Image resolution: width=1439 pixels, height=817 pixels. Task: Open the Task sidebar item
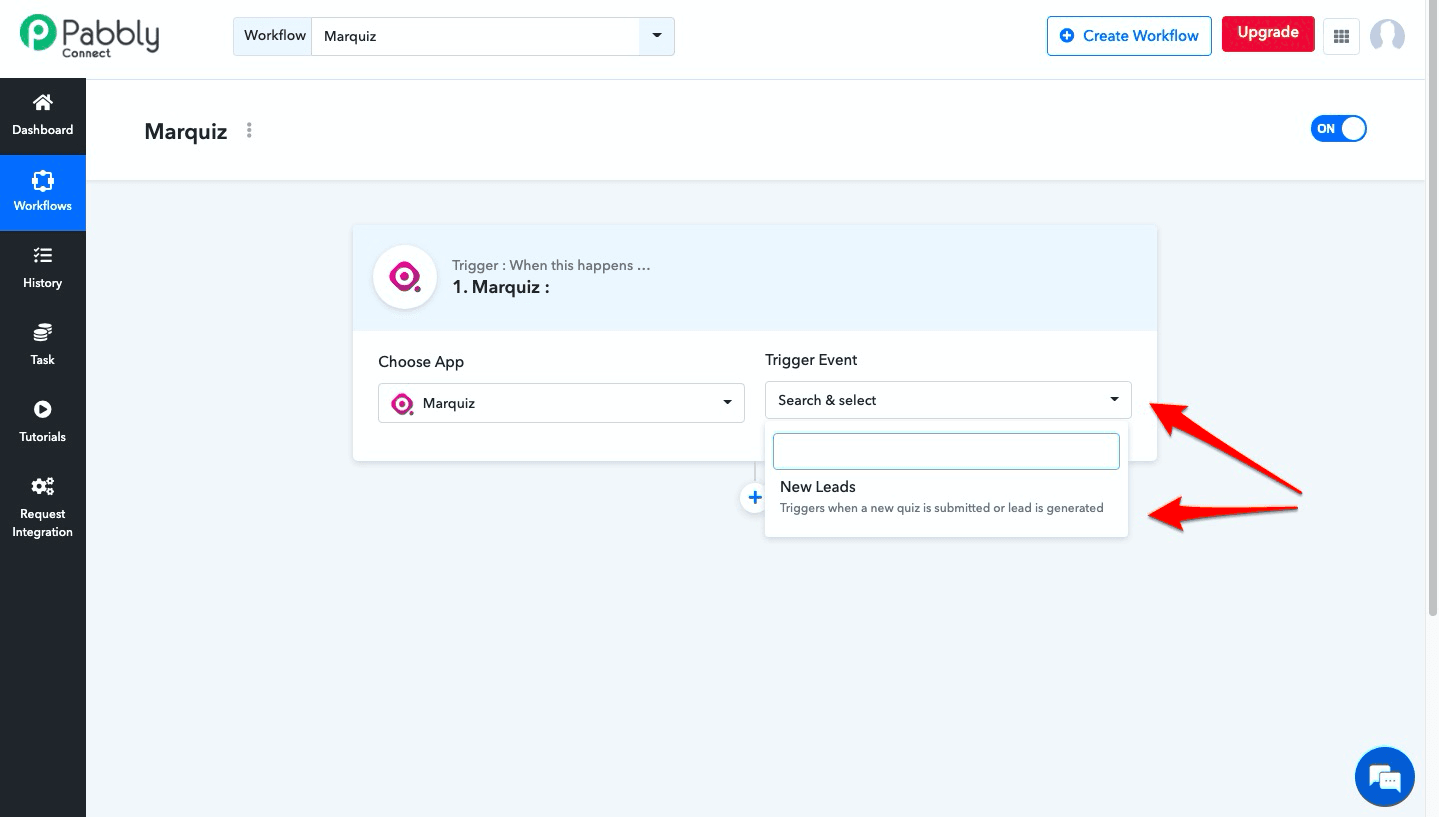coord(43,346)
